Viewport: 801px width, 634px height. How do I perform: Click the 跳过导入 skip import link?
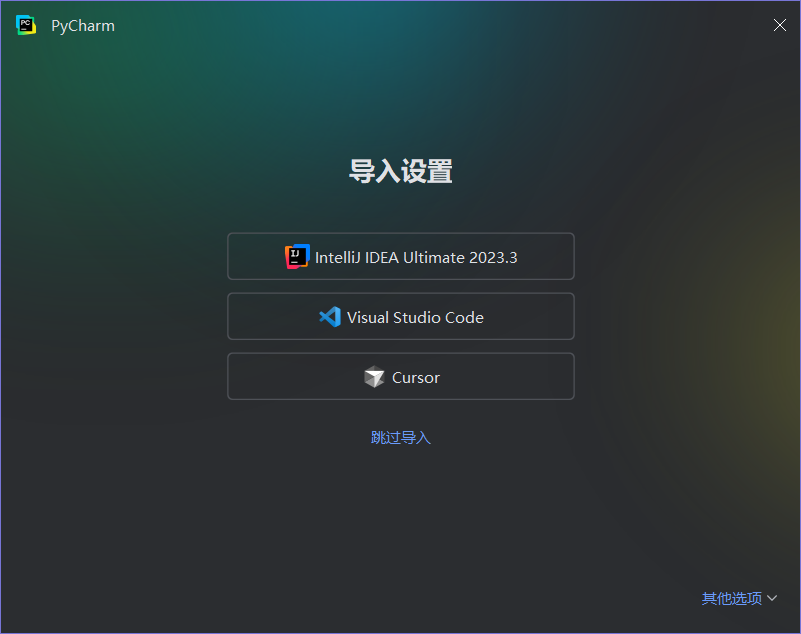click(400, 437)
